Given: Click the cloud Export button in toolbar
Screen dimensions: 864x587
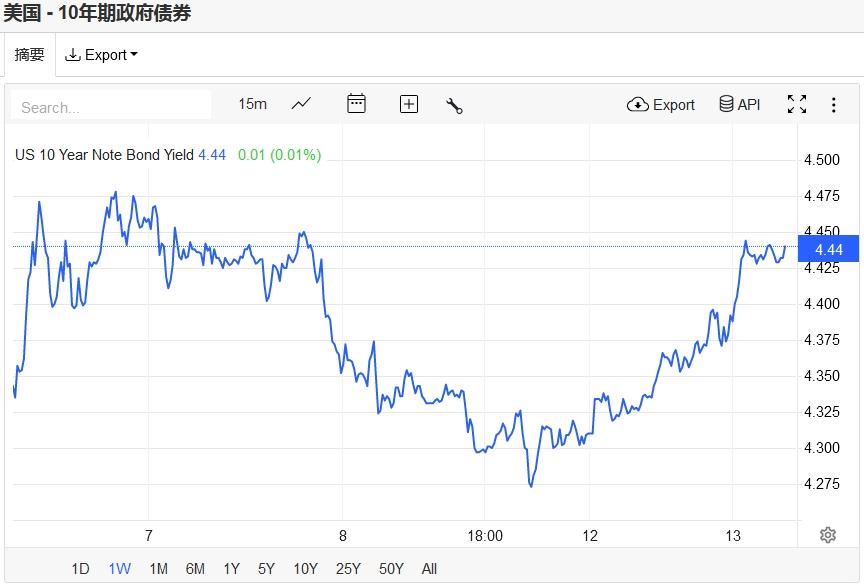Looking at the screenshot, I should (661, 104).
